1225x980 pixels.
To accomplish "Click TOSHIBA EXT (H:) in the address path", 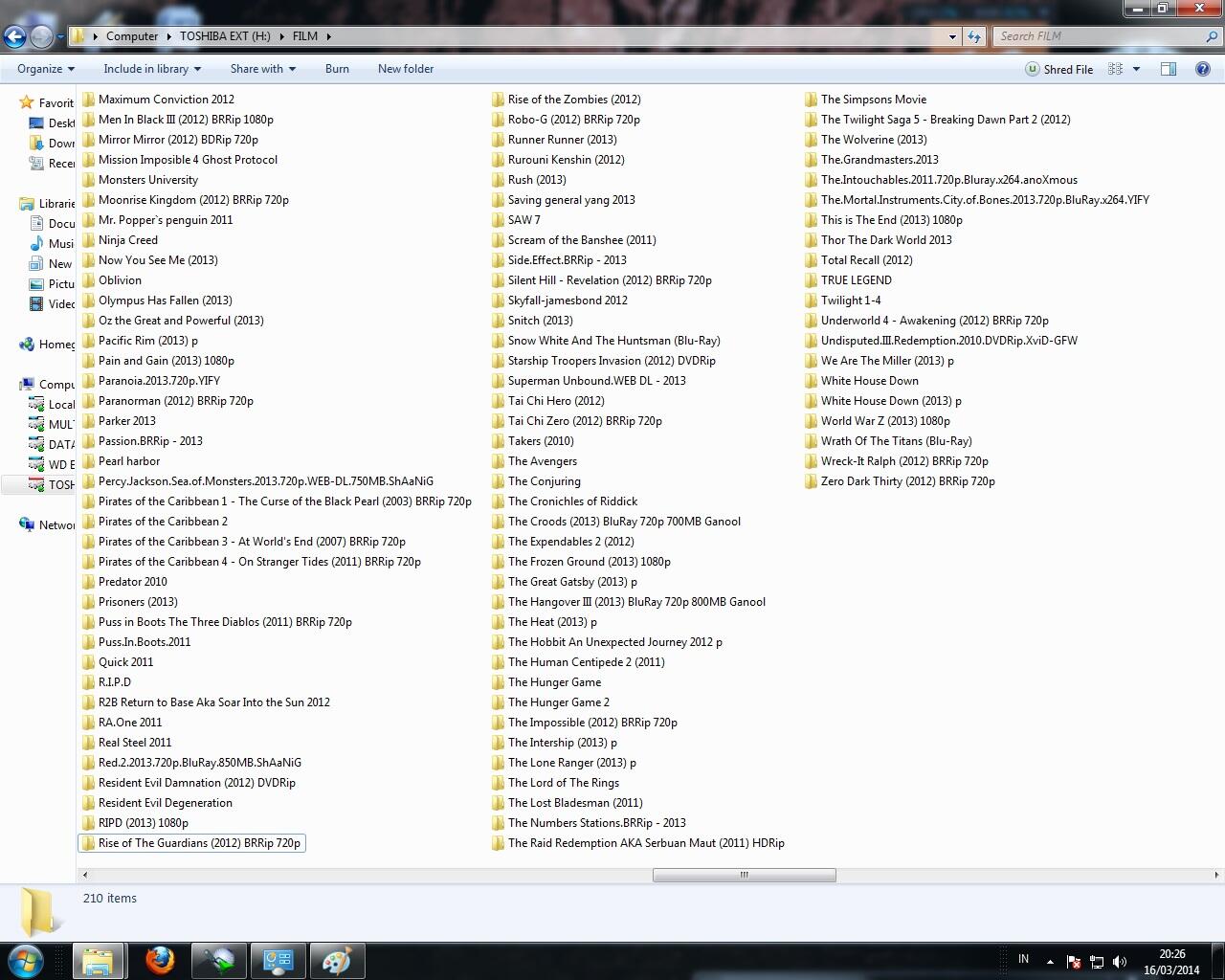I will (225, 36).
